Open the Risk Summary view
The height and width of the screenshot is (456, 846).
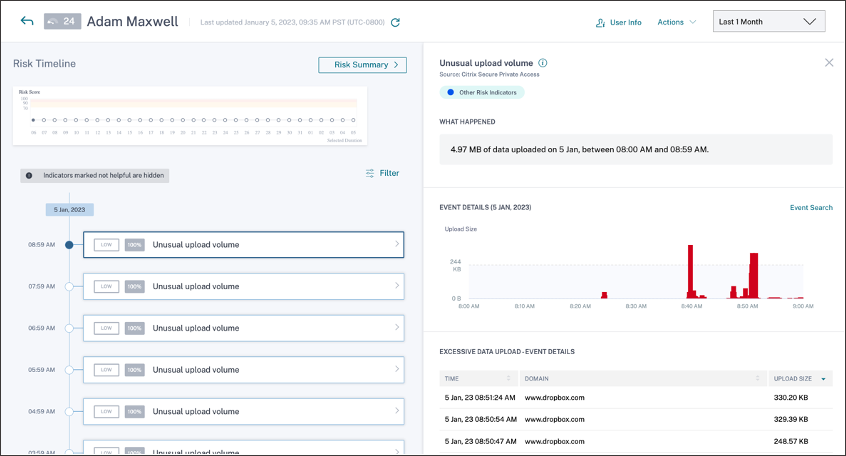pyautogui.click(x=362, y=65)
